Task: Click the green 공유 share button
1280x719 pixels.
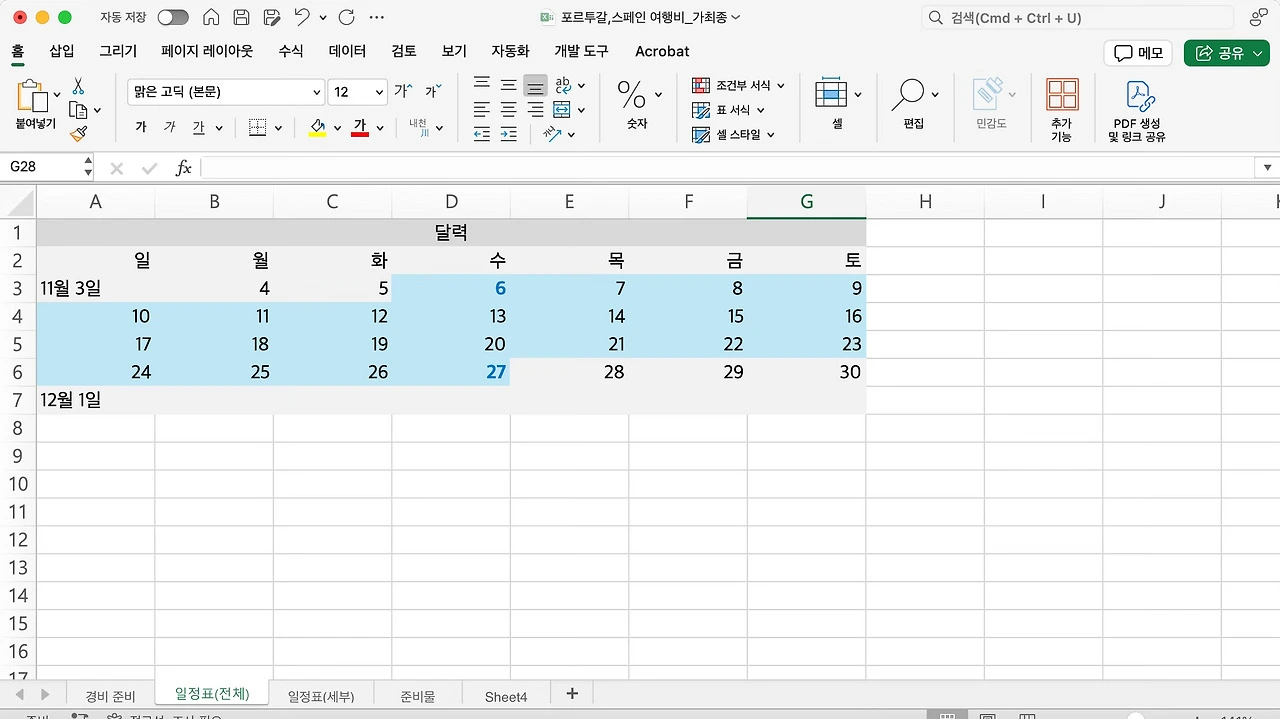Action: point(1227,53)
